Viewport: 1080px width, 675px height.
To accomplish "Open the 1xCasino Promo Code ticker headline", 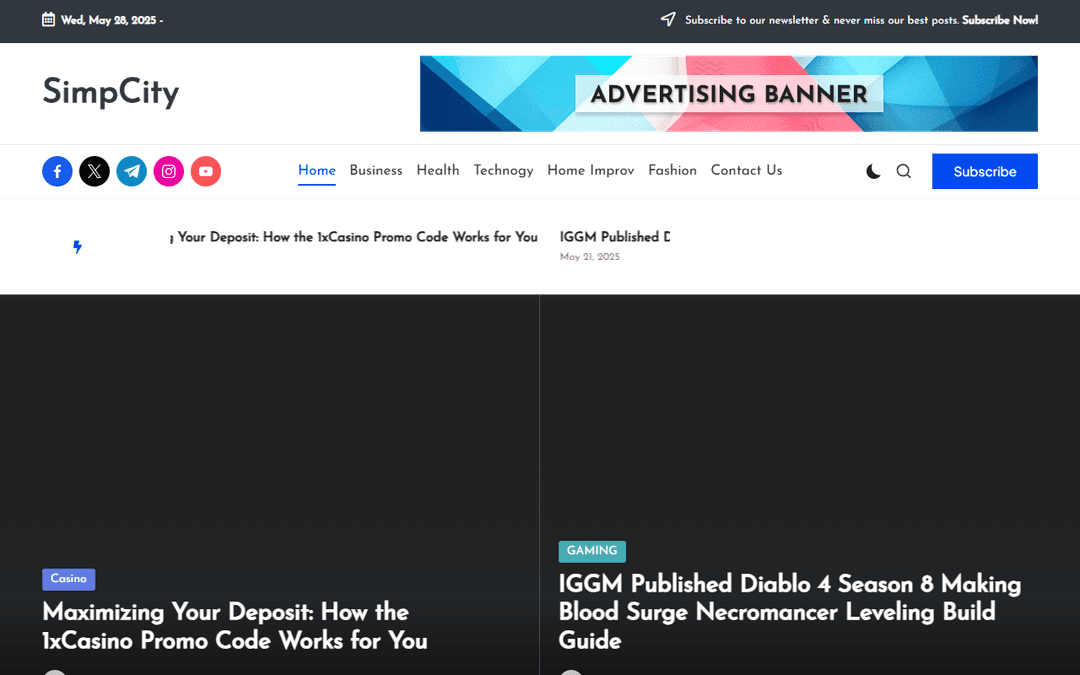I will tap(354, 237).
